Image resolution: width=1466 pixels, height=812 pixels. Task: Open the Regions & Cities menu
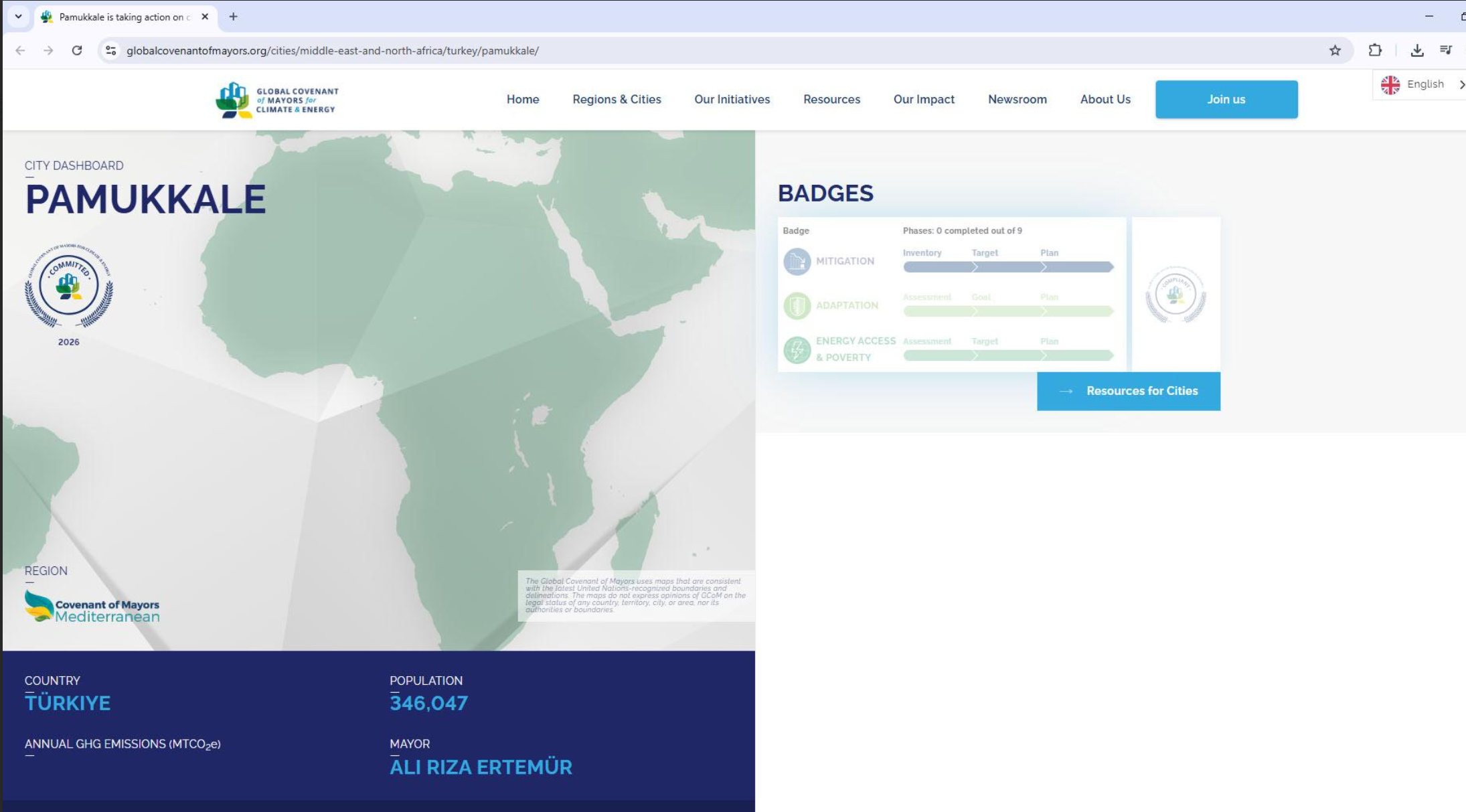pos(617,99)
